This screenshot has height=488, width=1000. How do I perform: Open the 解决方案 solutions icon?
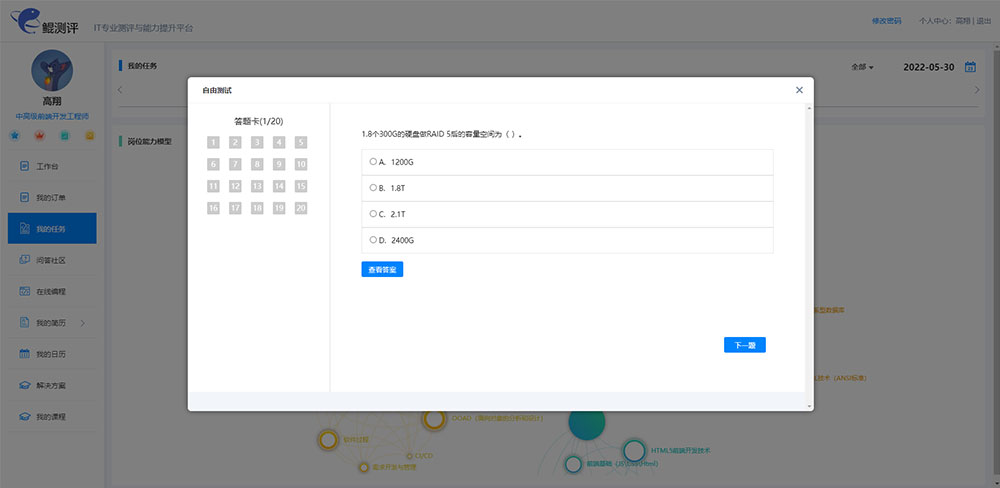[x=26, y=385]
